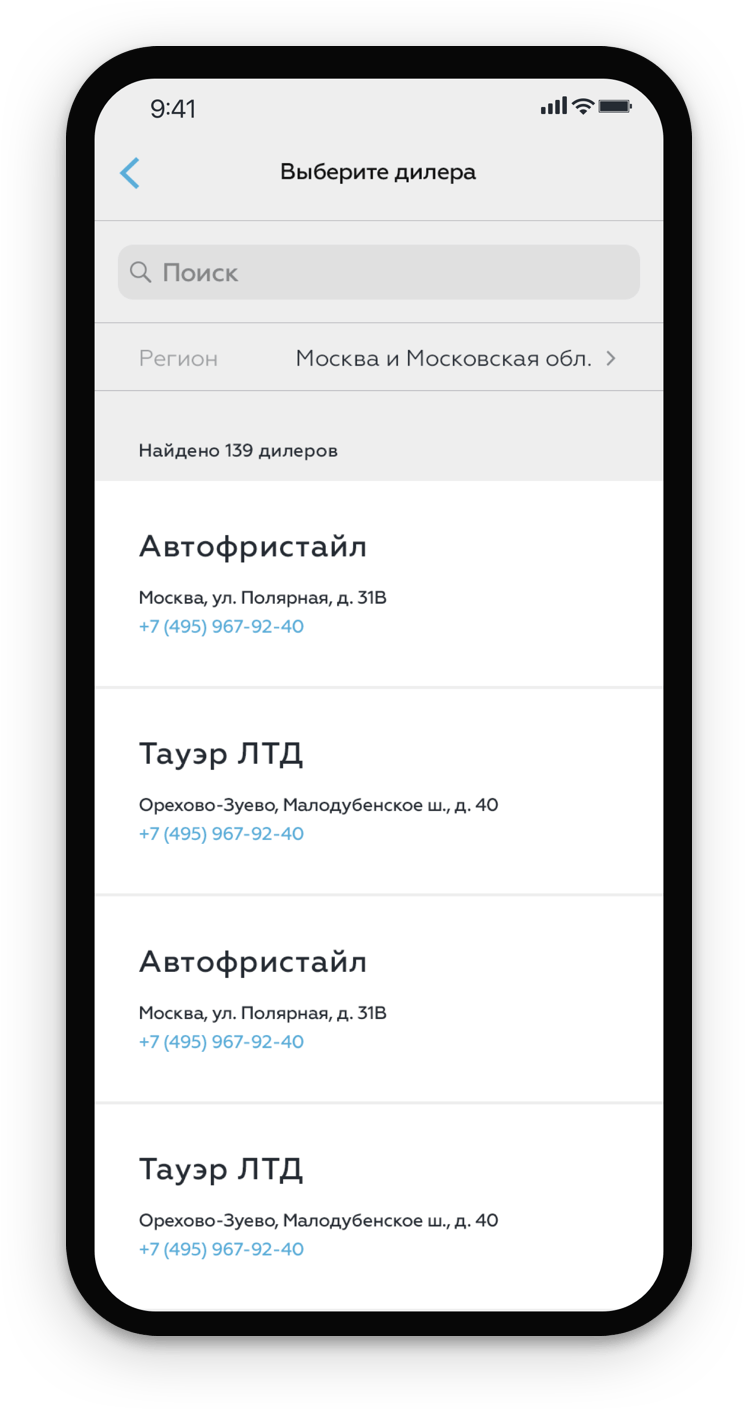Image resolution: width=746 pixels, height=1410 pixels.
Task: Tap the Wi-Fi icon in the status bar
Action: pyautogui.click(x=582, y=106)
